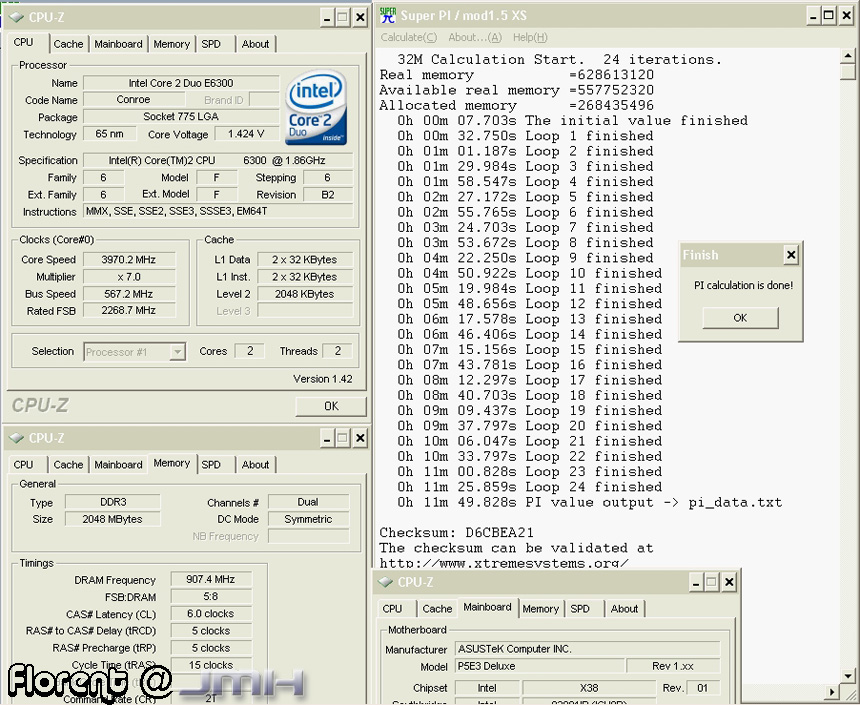Expand the Processor #1 selection dropdown
The image size is (860, 705).
click(x=177, y=352)
